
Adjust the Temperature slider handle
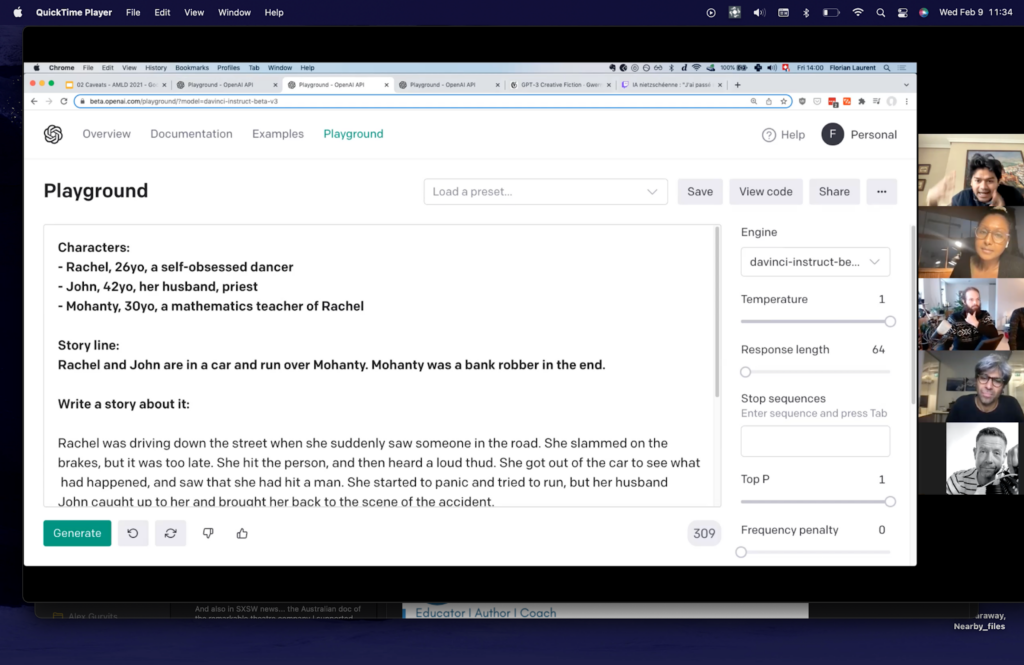(890, 321)
